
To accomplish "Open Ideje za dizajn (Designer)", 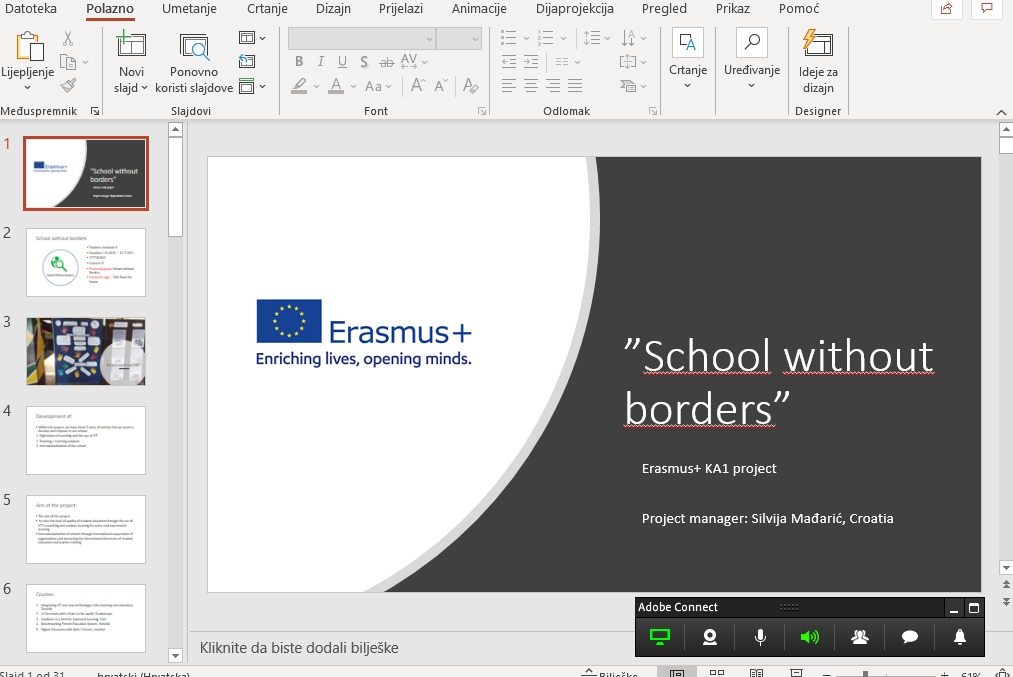I will click(818, 63).
